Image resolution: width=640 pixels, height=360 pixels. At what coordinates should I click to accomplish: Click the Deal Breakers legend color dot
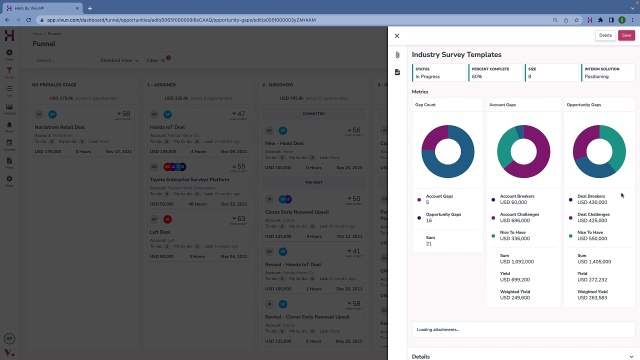(x=571, y=200)
